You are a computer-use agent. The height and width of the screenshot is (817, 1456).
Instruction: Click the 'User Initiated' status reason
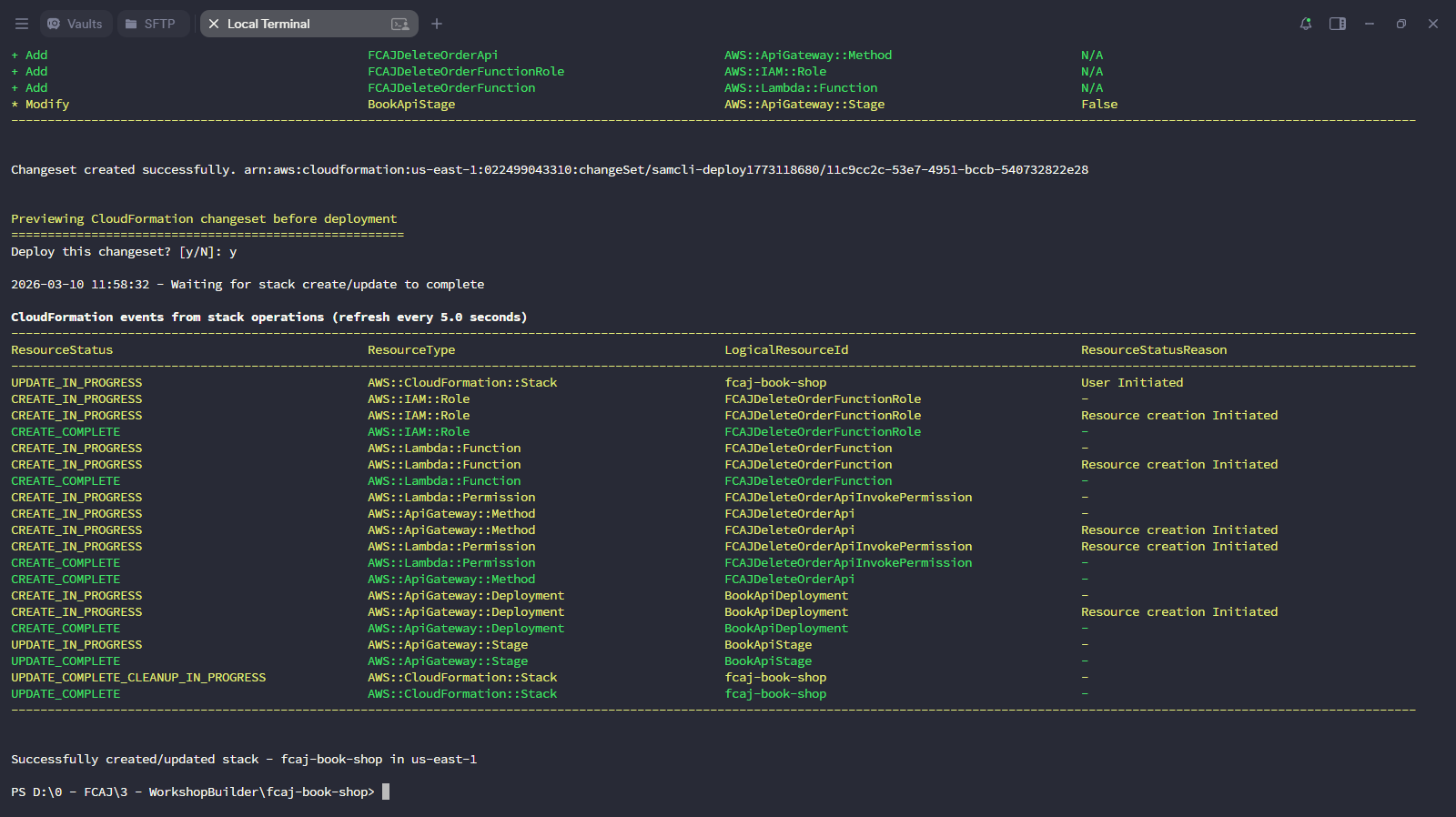(x=1132, y=382)
